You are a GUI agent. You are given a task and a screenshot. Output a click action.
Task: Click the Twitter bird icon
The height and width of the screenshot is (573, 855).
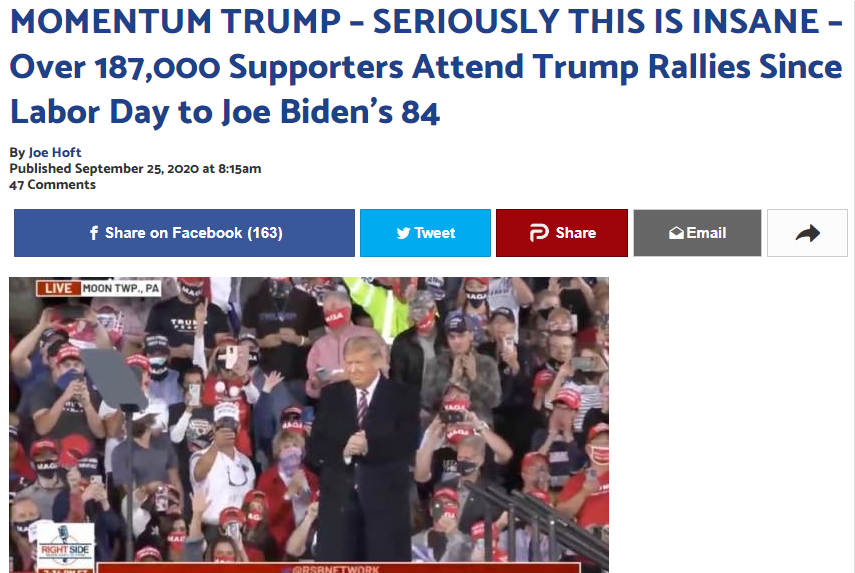coord(403,233)
